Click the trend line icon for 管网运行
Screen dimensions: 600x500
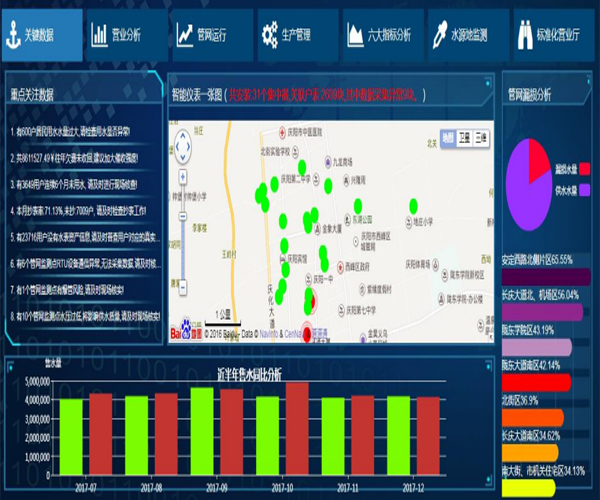[x=185, y=35]
